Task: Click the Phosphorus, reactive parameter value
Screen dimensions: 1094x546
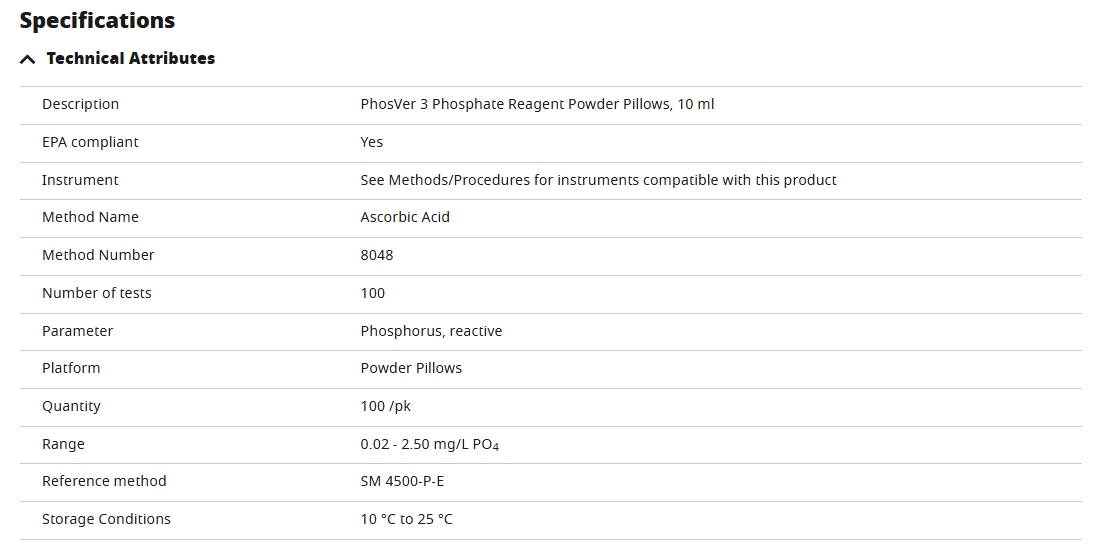Action: 431,331
